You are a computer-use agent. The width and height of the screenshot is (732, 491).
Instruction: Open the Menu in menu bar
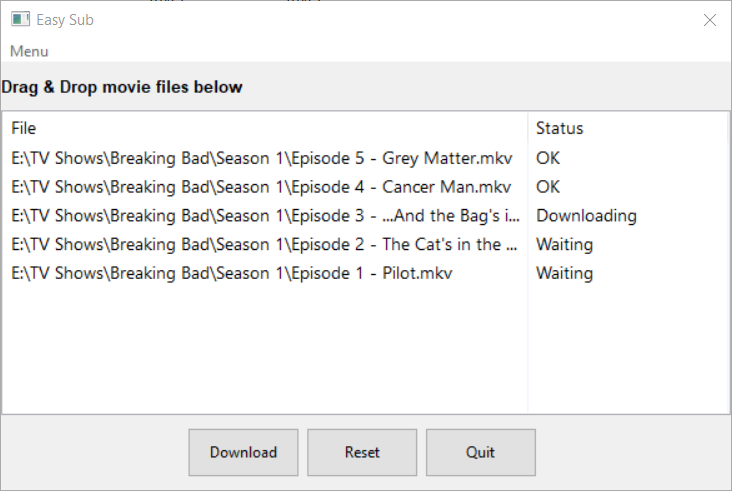(x=29, y=51)
